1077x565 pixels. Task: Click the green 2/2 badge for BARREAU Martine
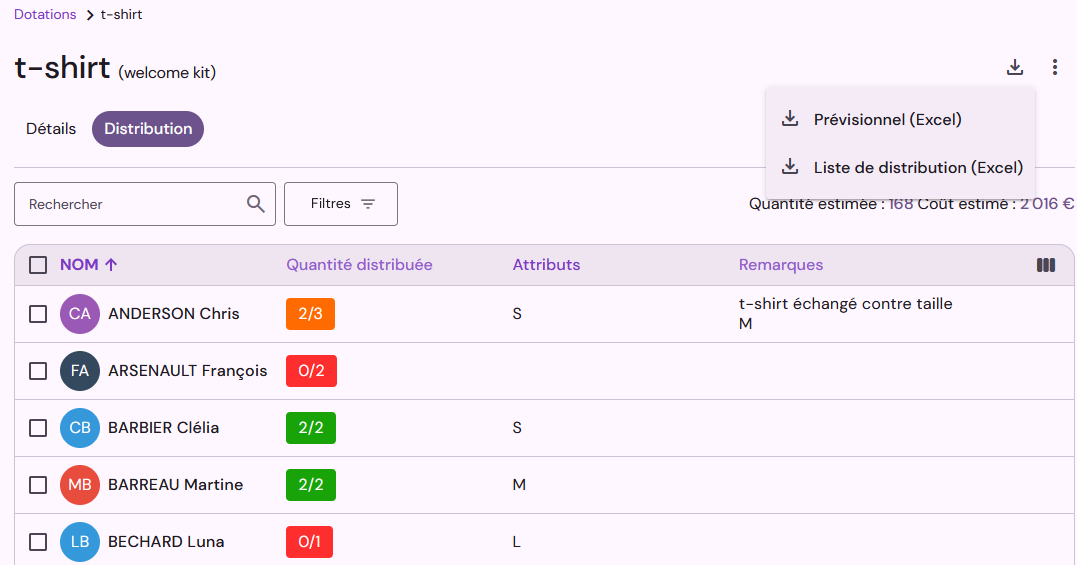(x=310, y=485)
